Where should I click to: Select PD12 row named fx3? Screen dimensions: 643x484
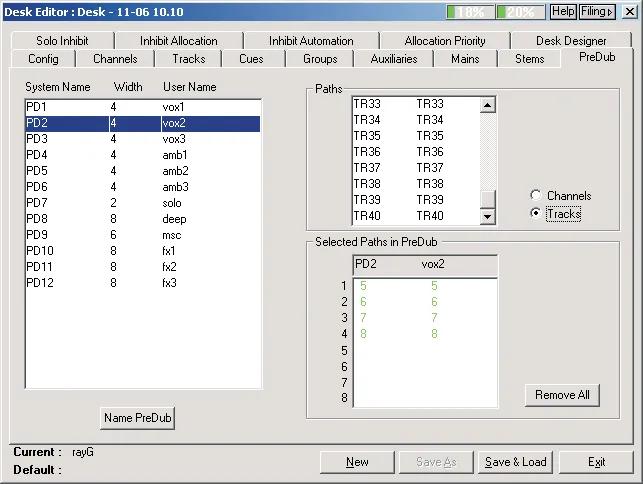143,283
